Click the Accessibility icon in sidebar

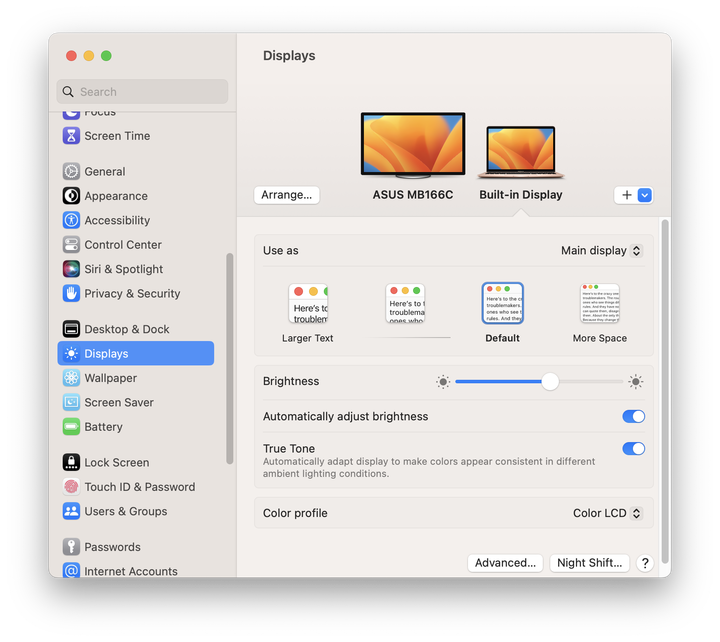pos(71,220)
